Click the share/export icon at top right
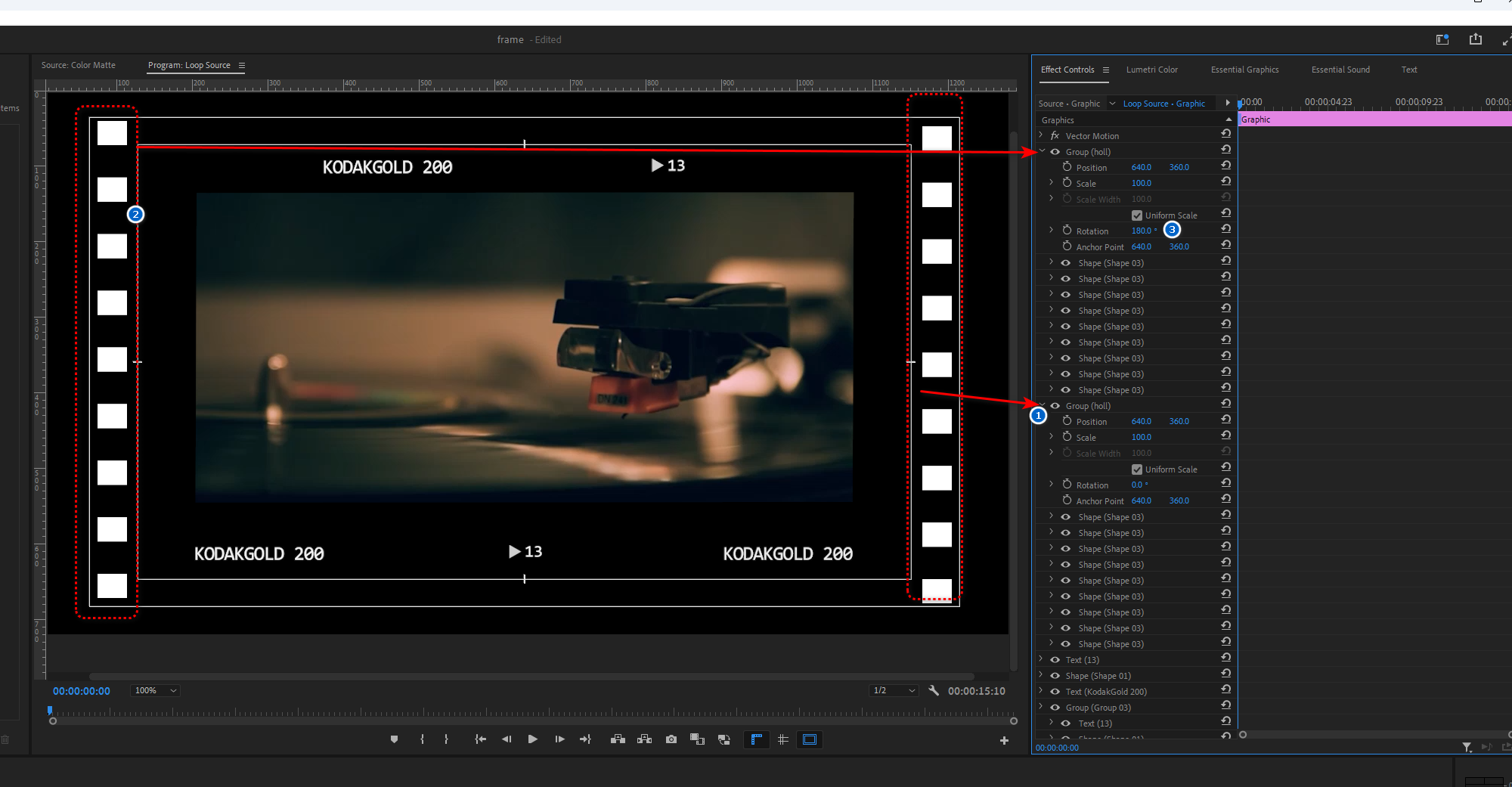 (x=1475, y=39)
